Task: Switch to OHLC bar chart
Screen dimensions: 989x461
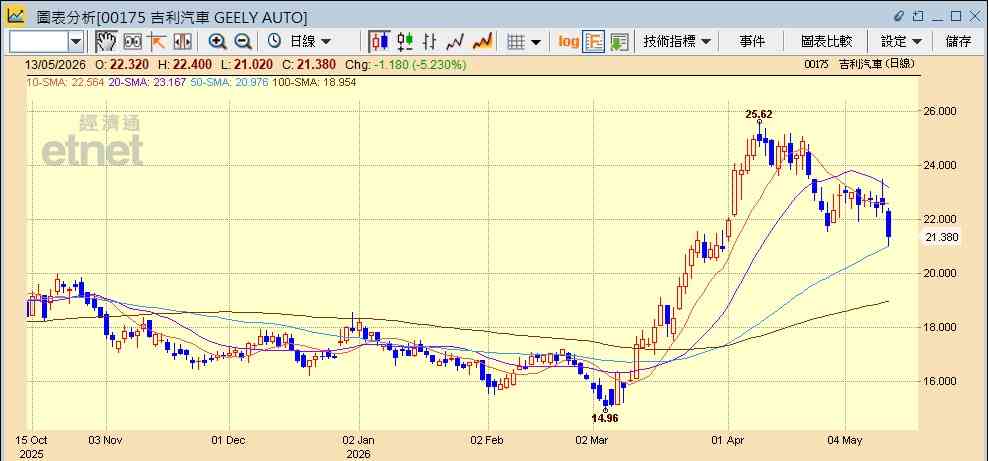Action: pos(430,42)
